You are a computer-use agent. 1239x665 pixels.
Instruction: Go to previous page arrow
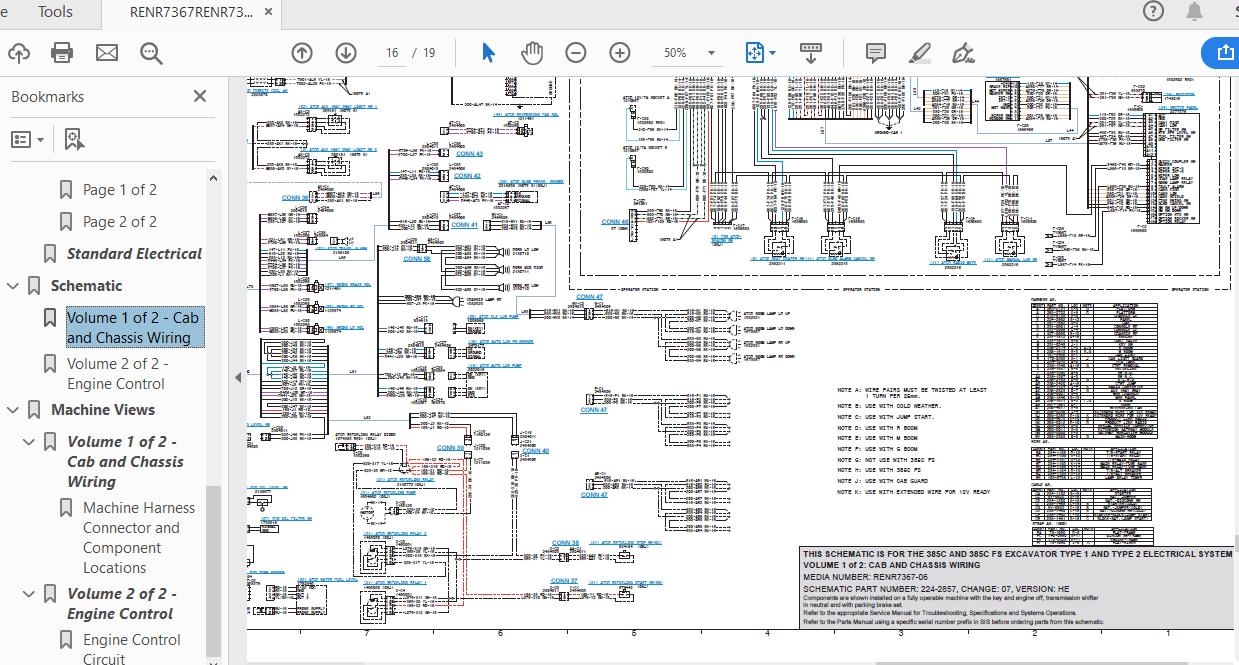[302, 53]
